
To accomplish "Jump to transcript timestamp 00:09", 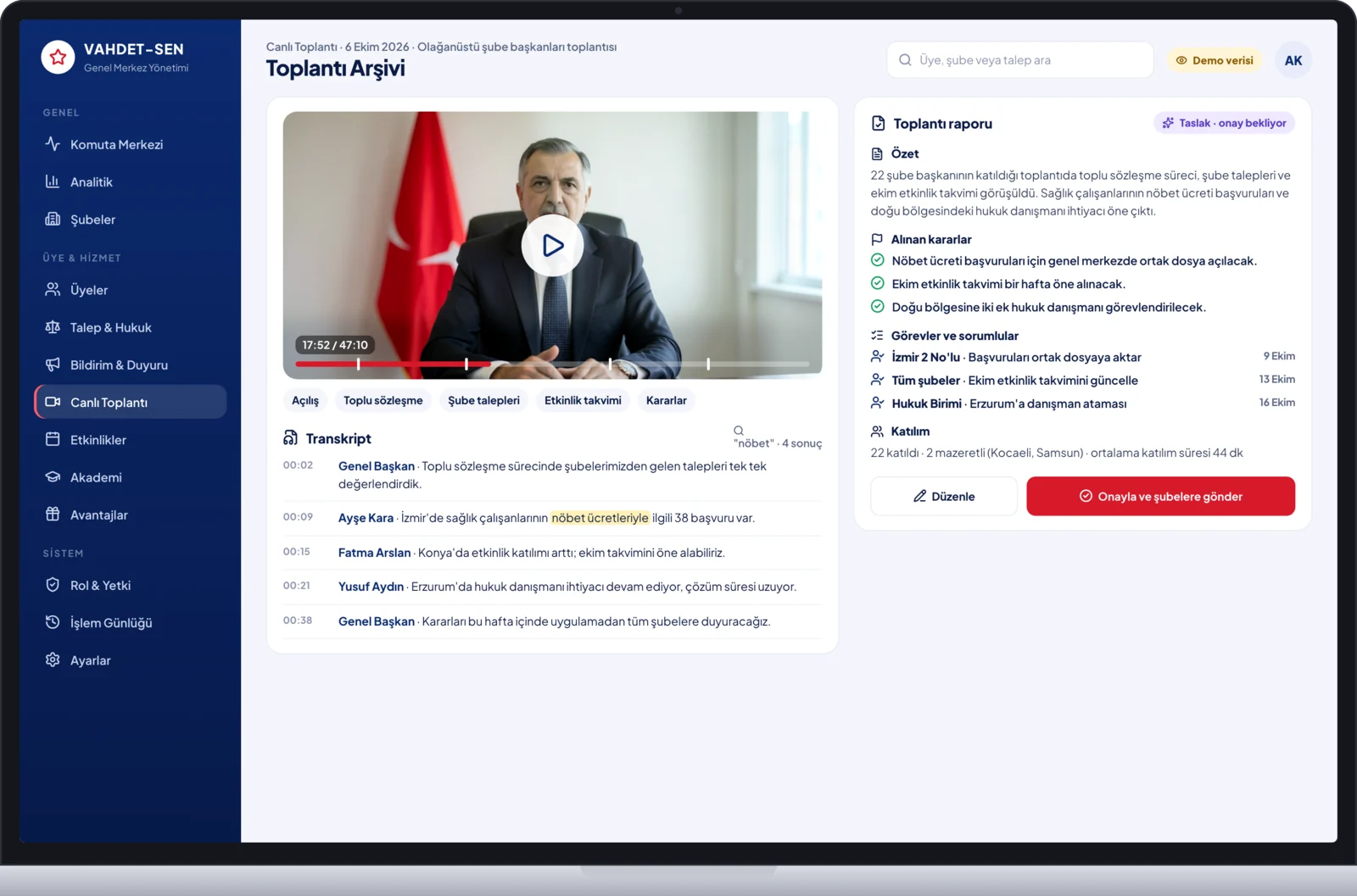I will tap(298, 517).
